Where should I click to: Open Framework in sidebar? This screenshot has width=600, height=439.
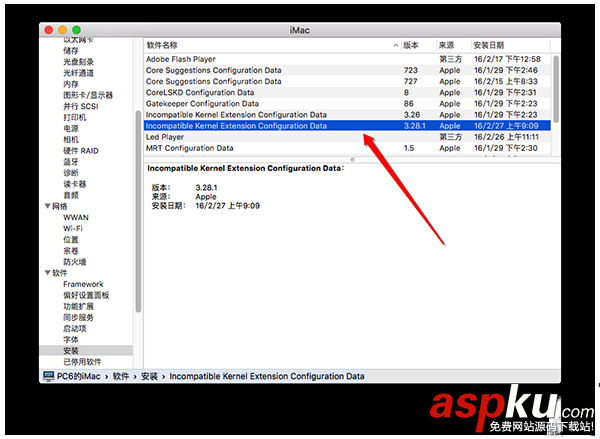(83, 284)
